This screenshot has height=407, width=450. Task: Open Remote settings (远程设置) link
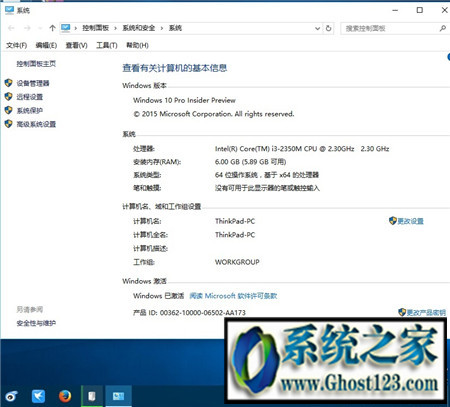point(30,97)
